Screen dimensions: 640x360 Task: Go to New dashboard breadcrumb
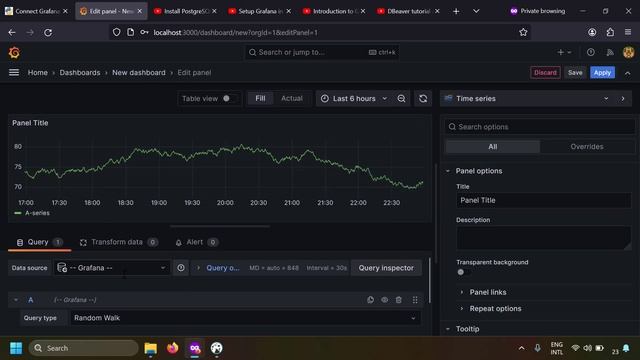tap(139, 73)
